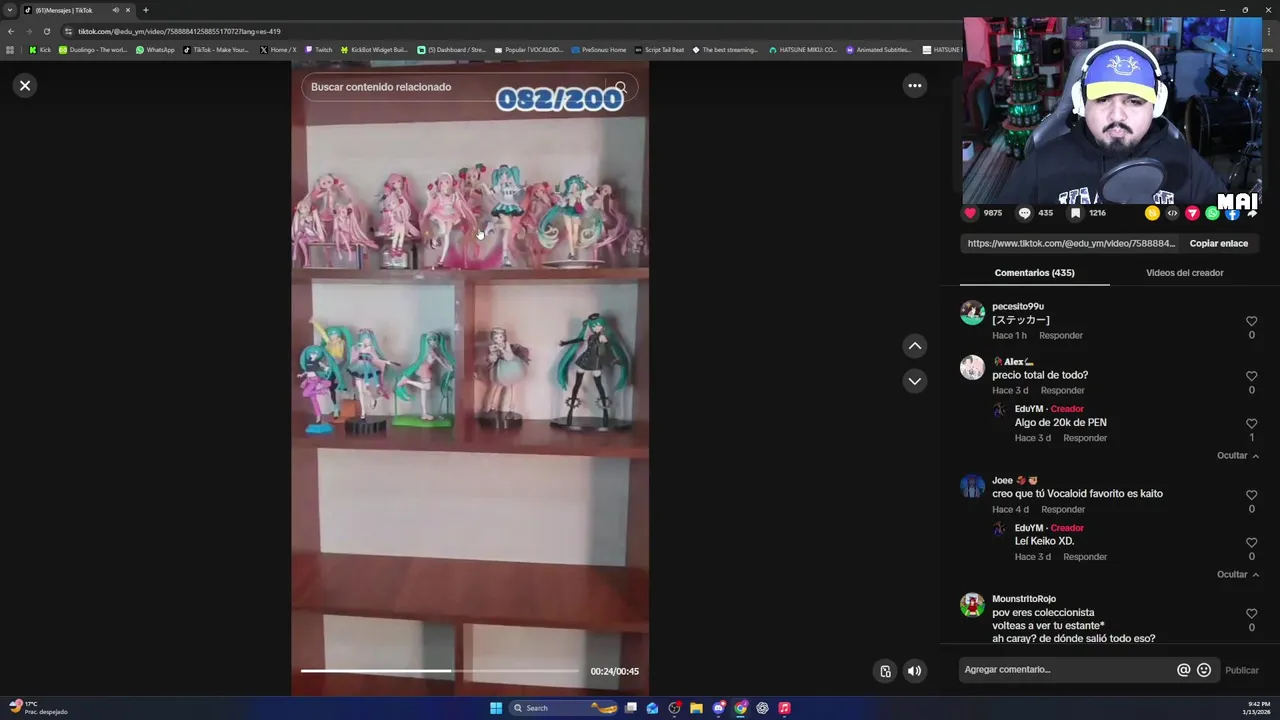
Task: Like EduYM's Leí Keiko XD reply
Action: (x=1251, y=543)
